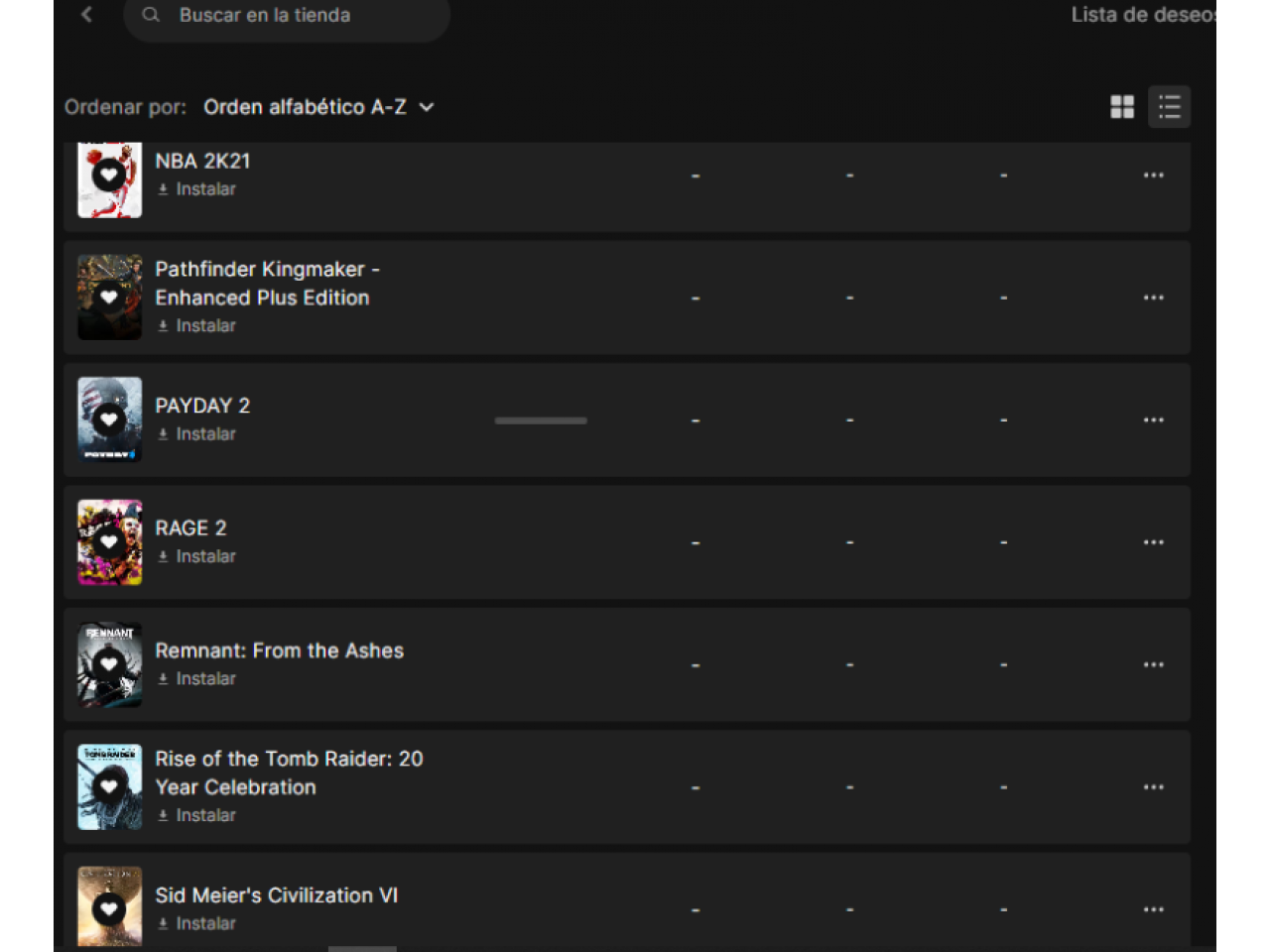1270x952 pixels.
Task: Click the PAYDAY 2 progress bar
Action: pyautogui.click(x=541, y=420)
